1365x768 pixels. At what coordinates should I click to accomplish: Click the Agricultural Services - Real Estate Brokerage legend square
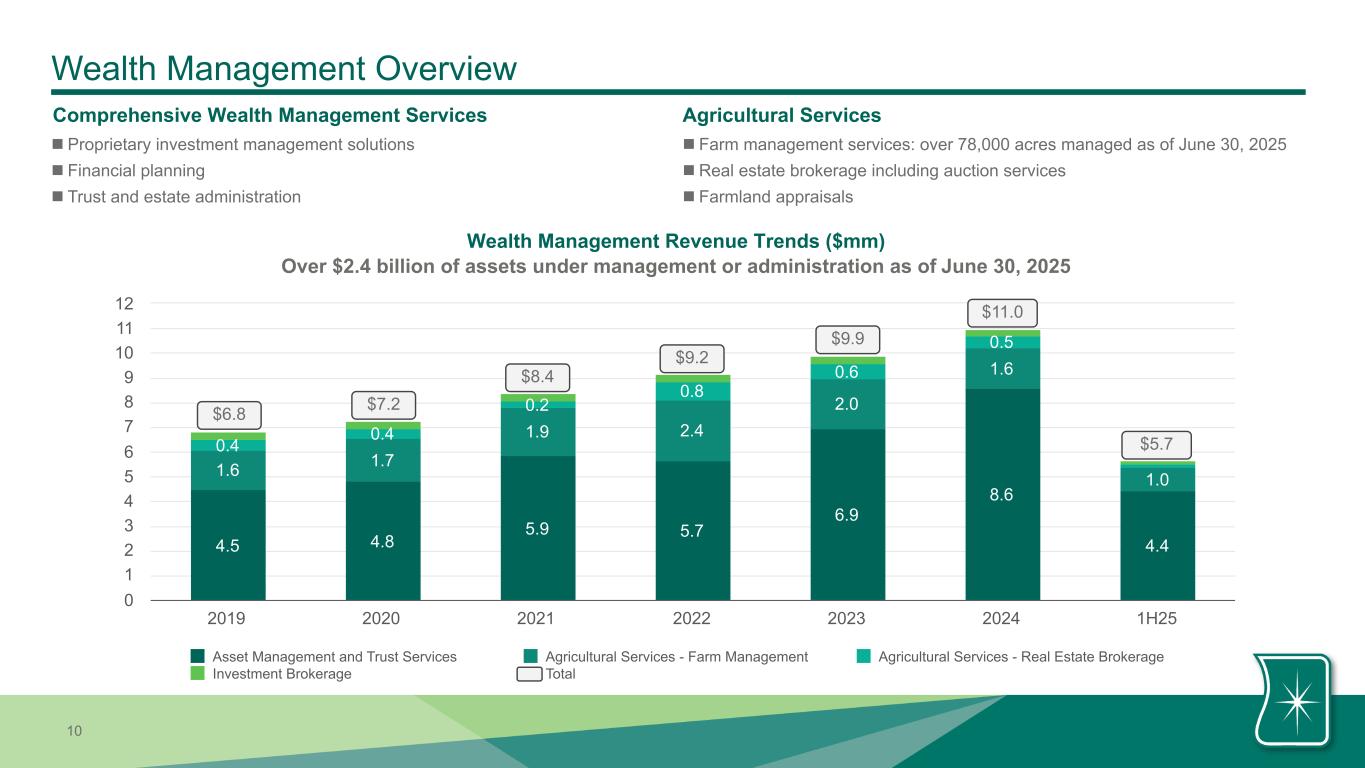tap(864, 657)
